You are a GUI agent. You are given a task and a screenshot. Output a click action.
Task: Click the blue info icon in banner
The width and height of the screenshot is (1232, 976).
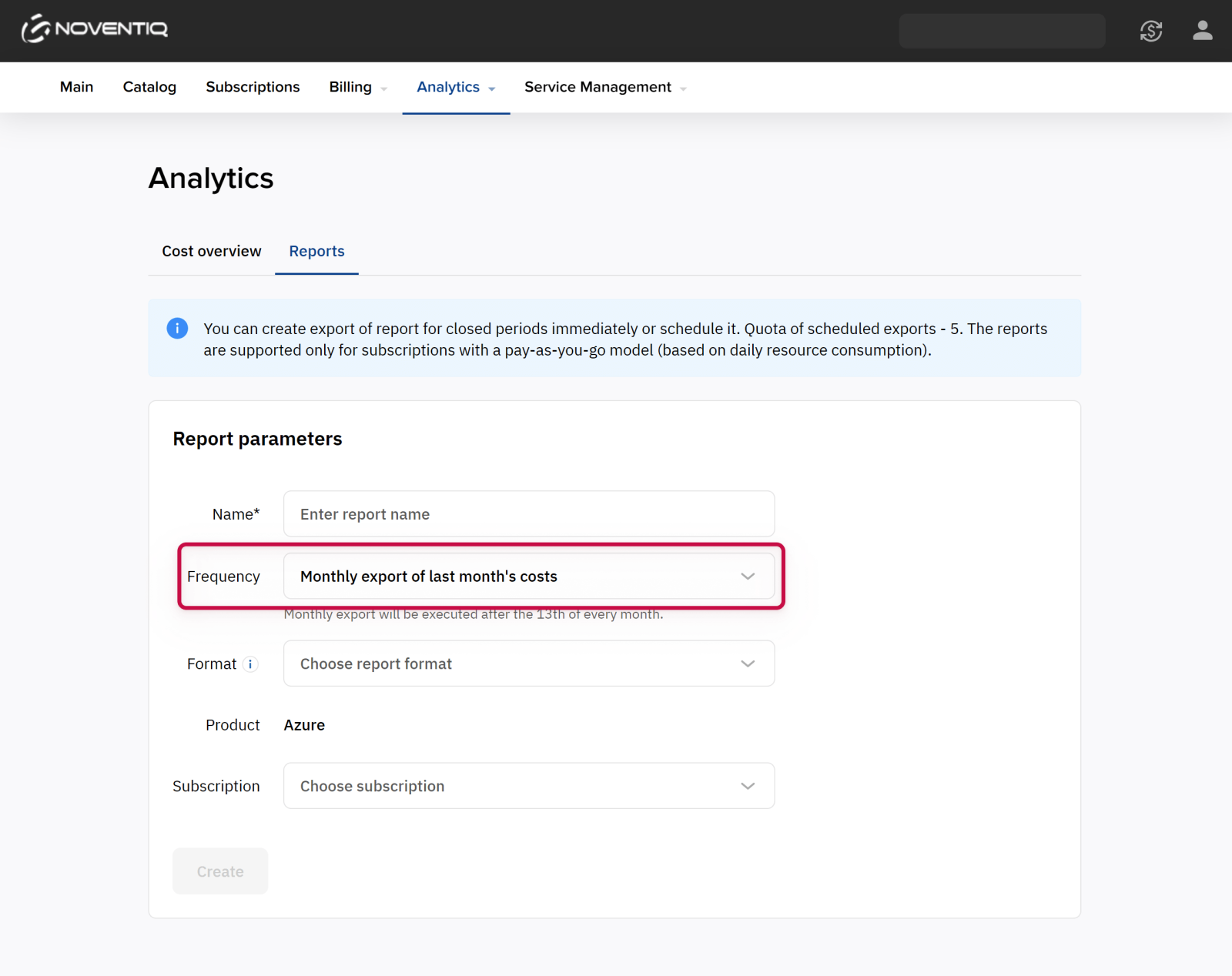[177, 329]
